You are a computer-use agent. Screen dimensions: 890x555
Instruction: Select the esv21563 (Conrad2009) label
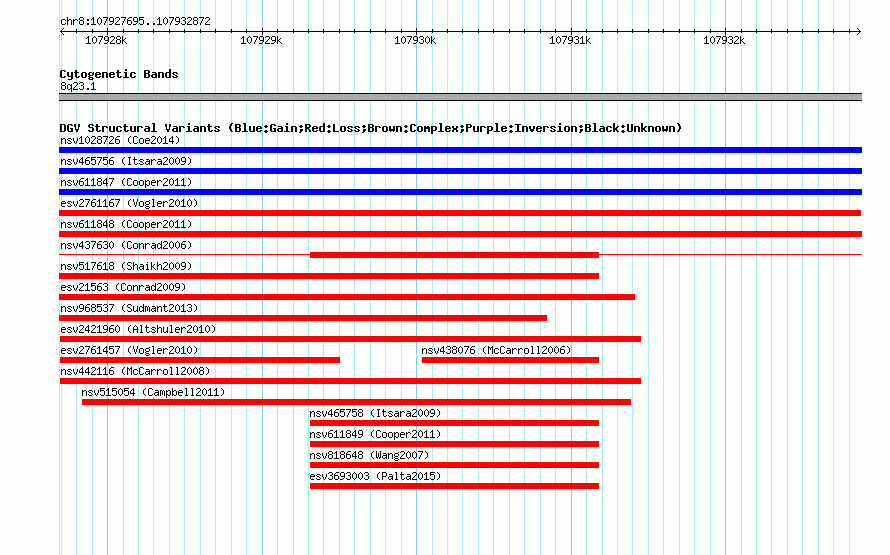coord(123,287)
